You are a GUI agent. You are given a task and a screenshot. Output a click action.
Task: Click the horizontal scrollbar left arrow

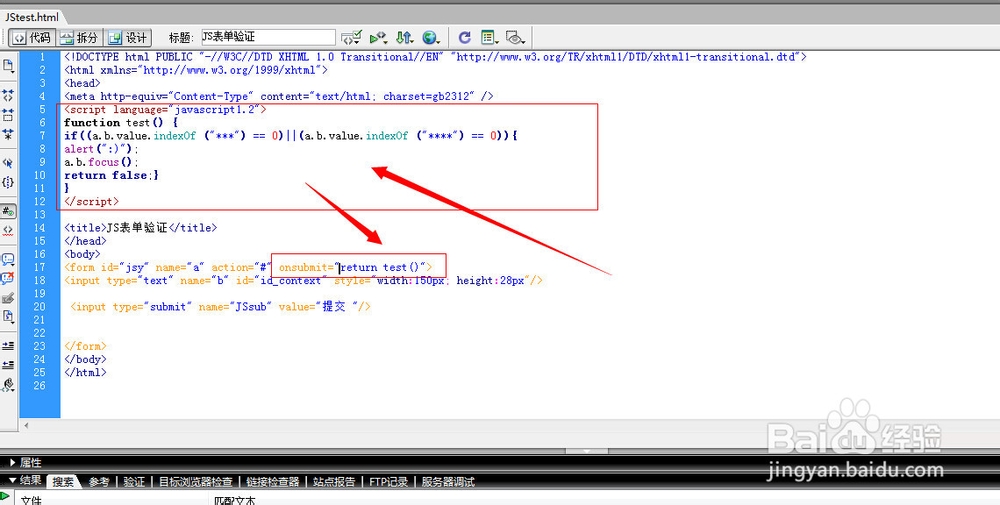point(26,425)
